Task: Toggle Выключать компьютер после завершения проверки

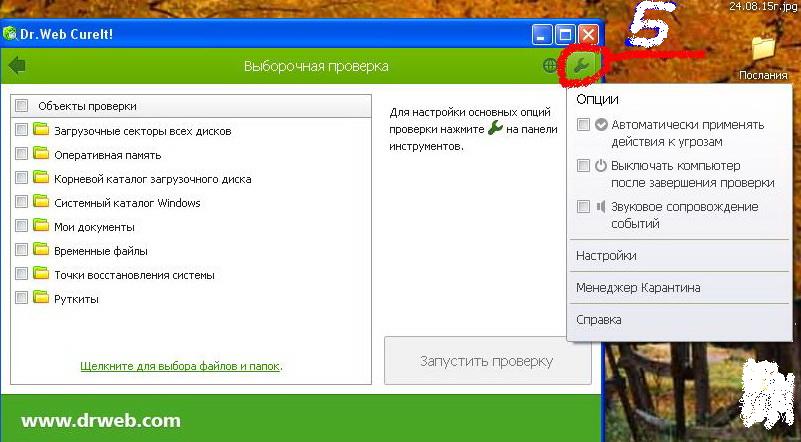Action: tap(583, 166)
